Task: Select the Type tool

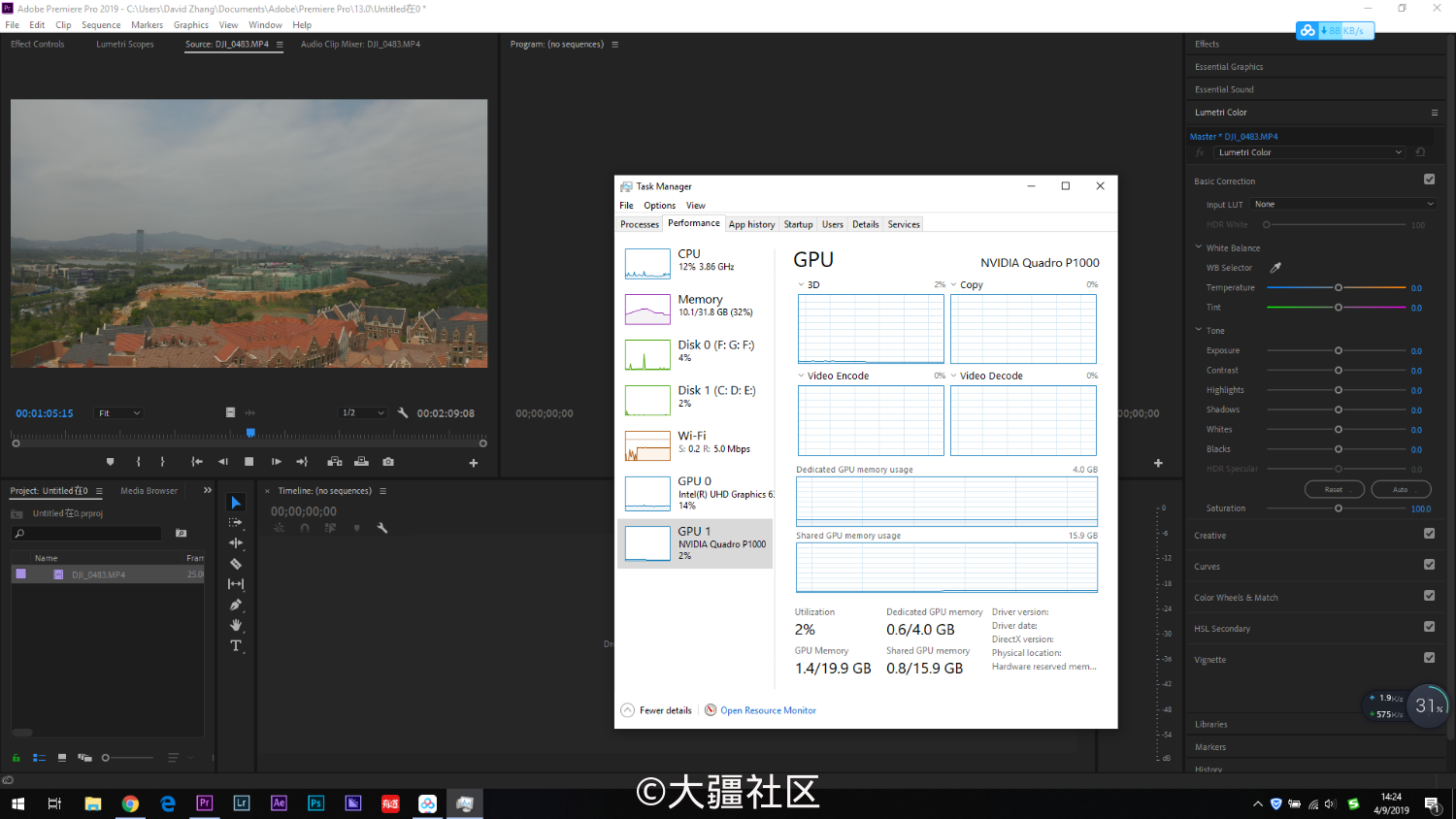Action: [x=235, y=645]
